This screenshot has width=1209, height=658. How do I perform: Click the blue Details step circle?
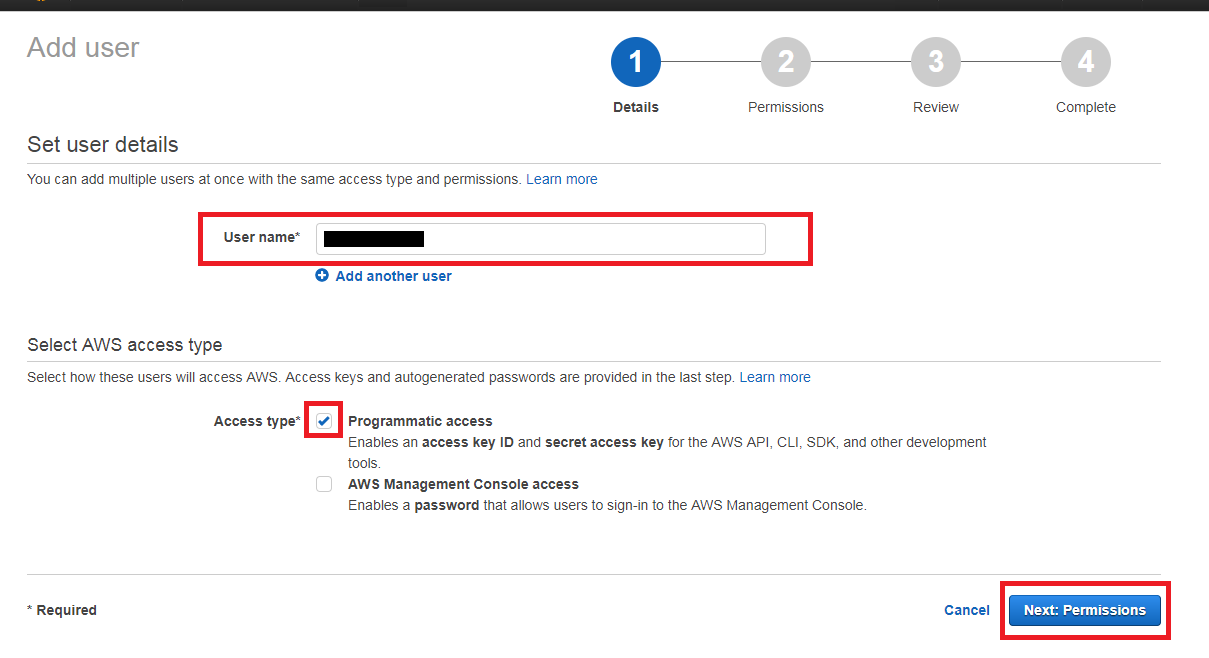(635, 61)
